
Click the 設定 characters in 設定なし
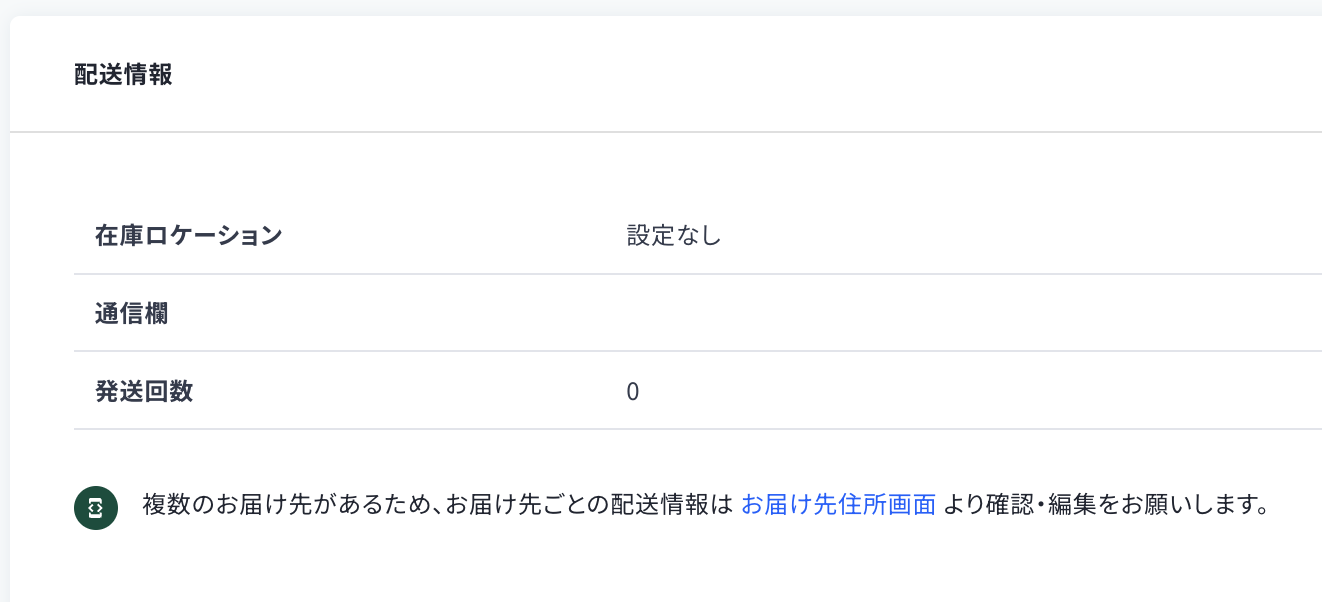(650, 236)
